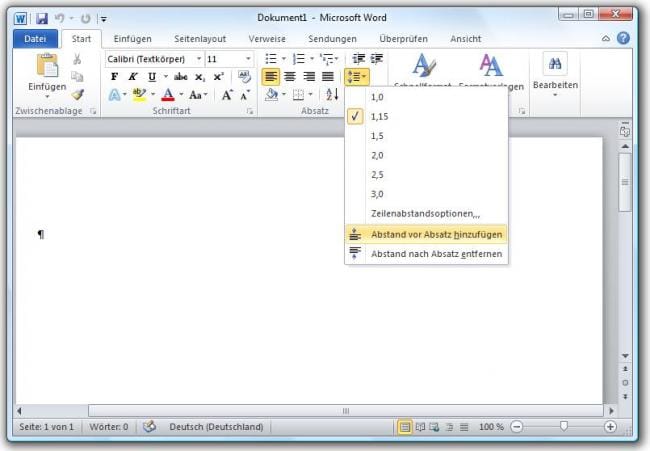Image resolution: width=650 pixels, height=451 pixels.
Task: Open Schnellformatvorlagen styles gallery icon
Action: pyautogui.click(x=423, y=65)
